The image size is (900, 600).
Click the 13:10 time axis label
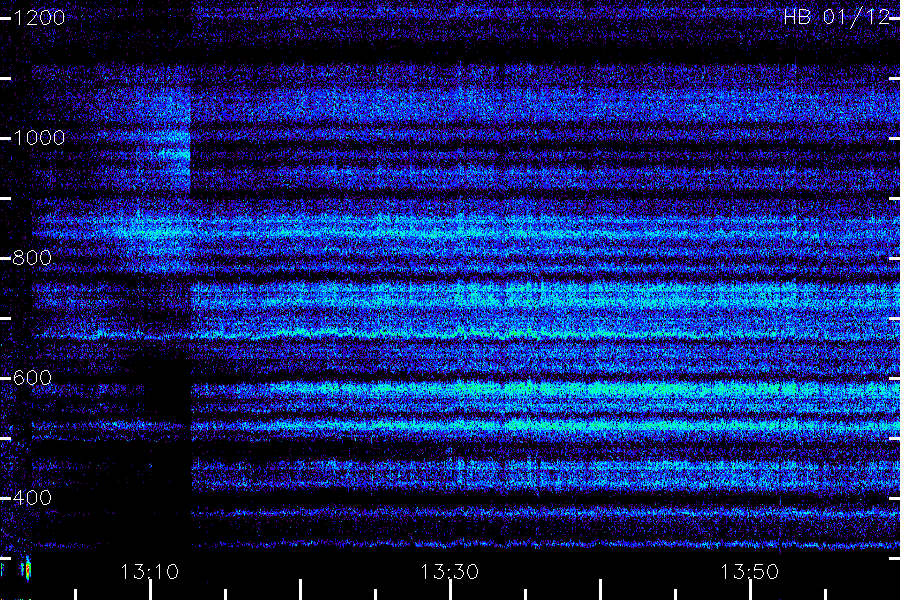click(x=150, y=572)
